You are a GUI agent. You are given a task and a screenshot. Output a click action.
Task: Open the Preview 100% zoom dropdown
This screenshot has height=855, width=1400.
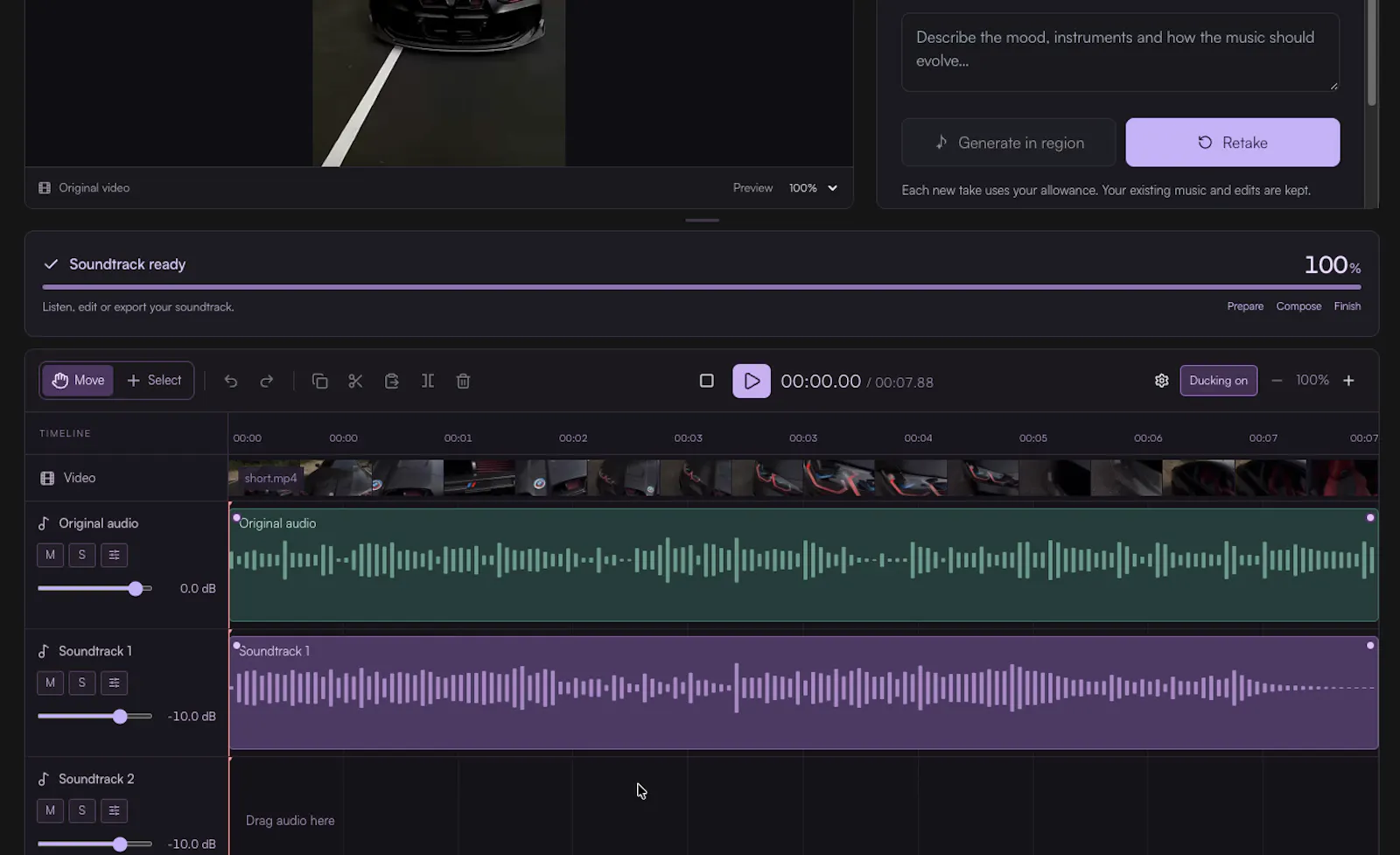pyautogui.click(x=813, y=188)
